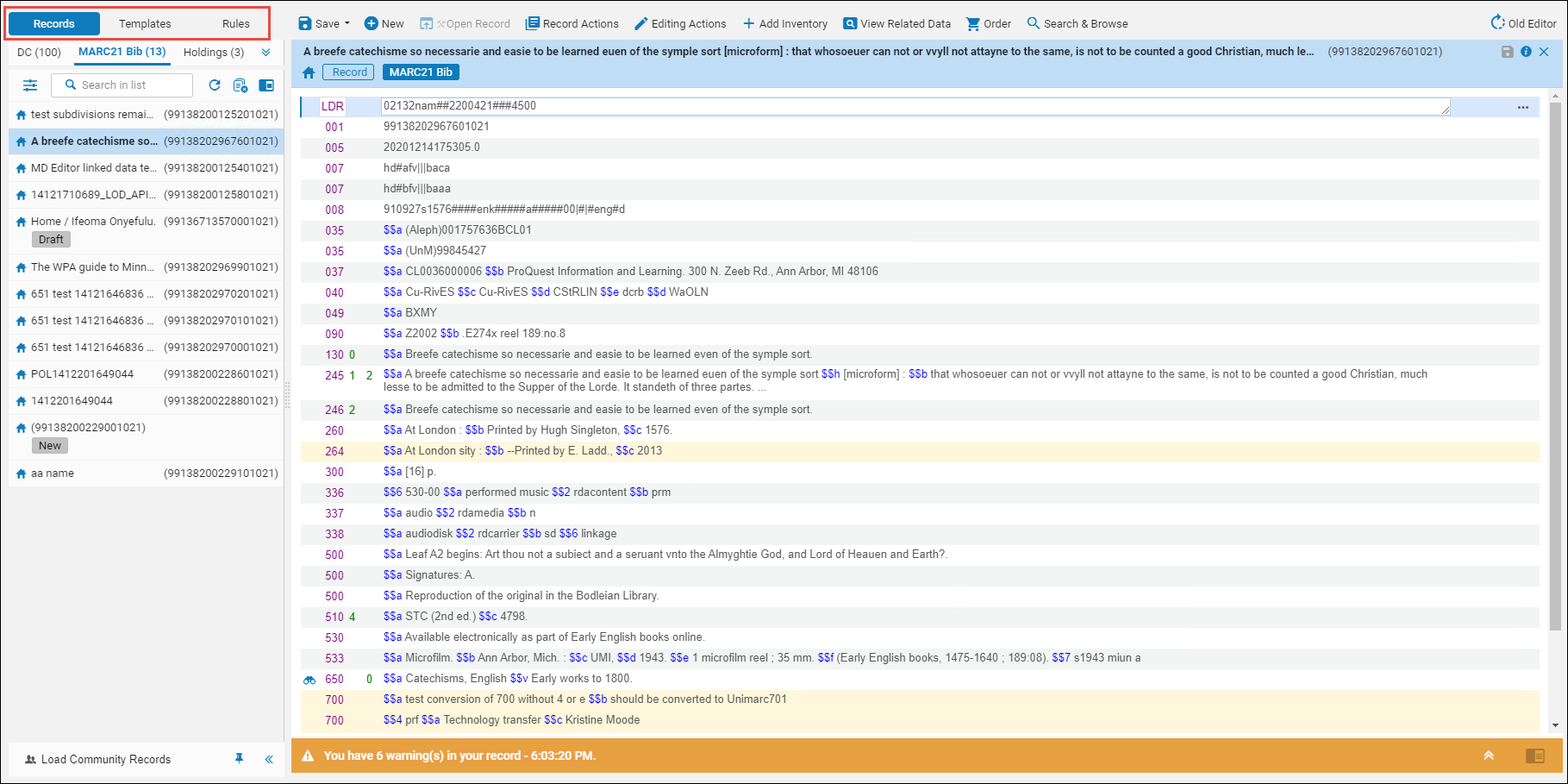Click home icon beside 'aa name'
The image size is (1568, 784).
(22, 474)
